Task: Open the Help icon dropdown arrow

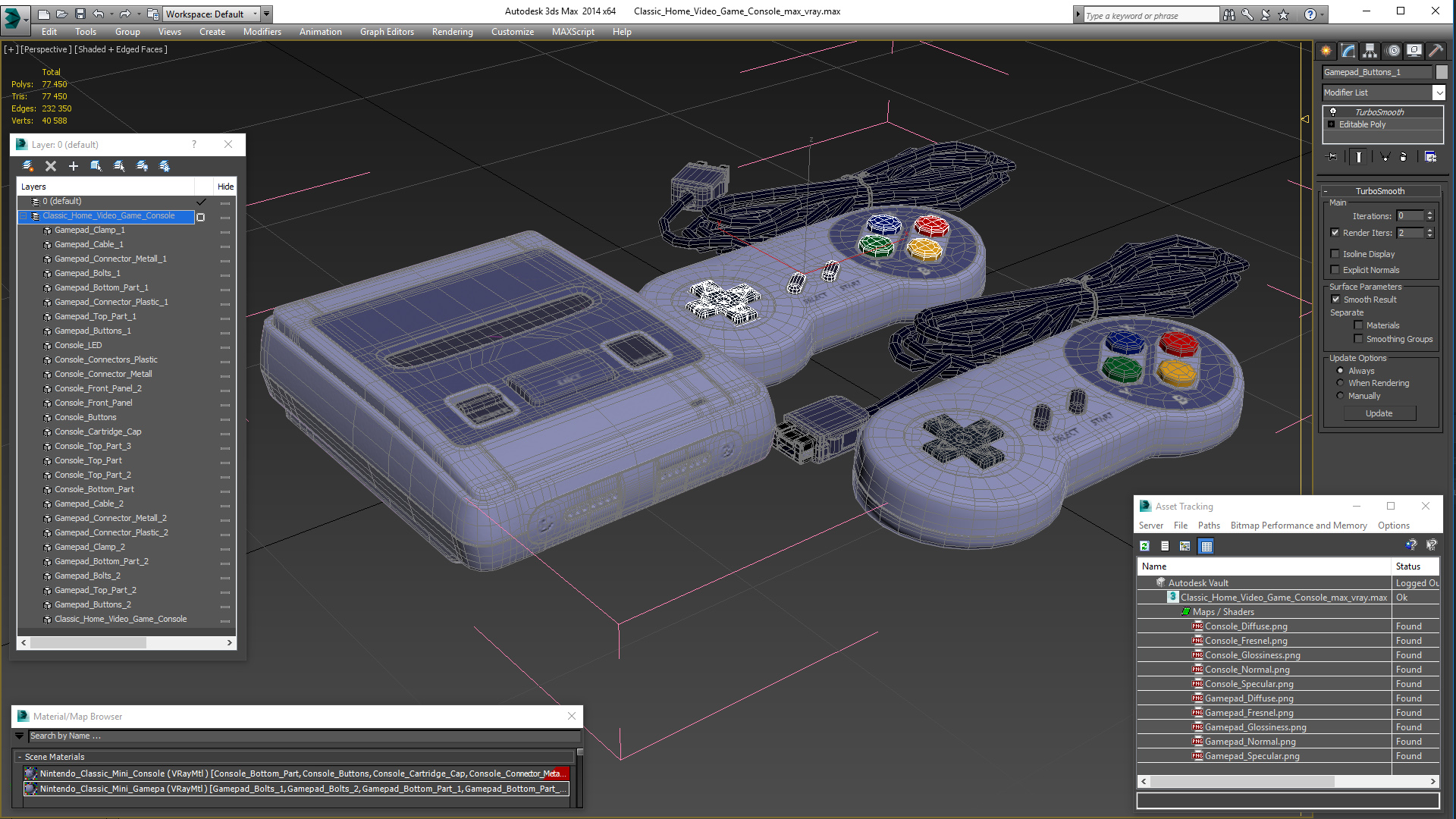Action: (x=1322, y=14)
